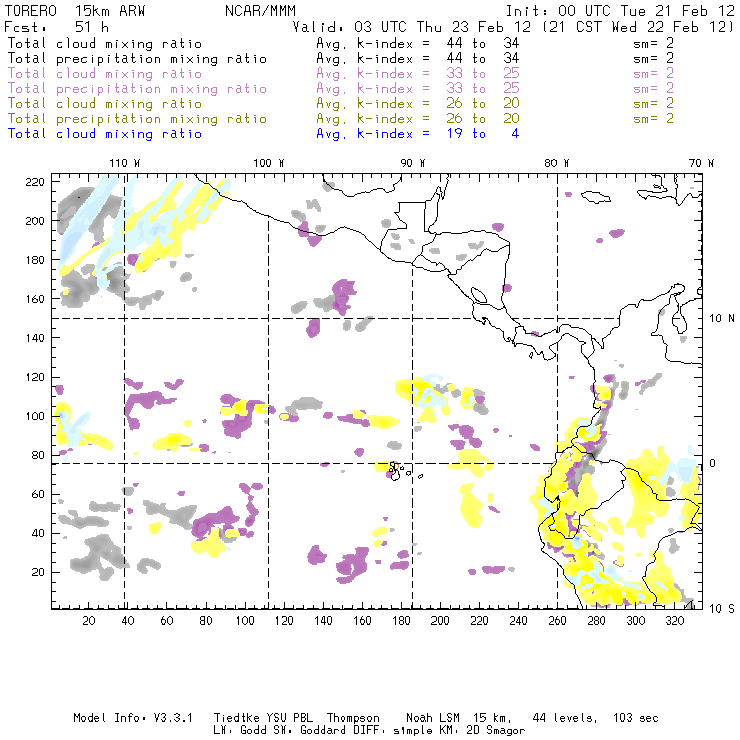This screenshot has width=740, height=740.
Task: Click the '10 S' latitude label
Action: coord(722,608)
